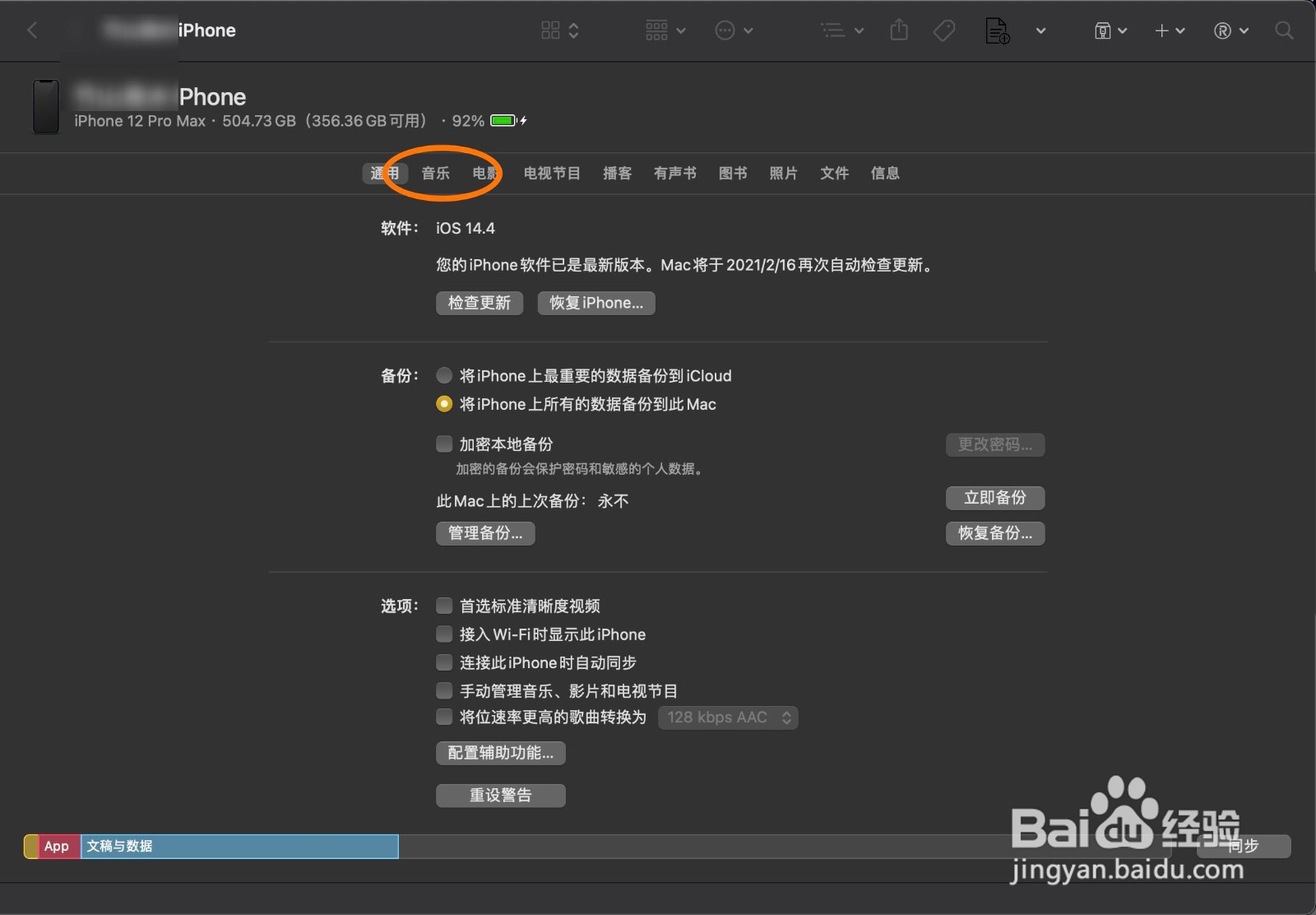Click the grouping view icon in the toolbar
1316x915 pixels.
pyautogui.click(x=656, y=30)
